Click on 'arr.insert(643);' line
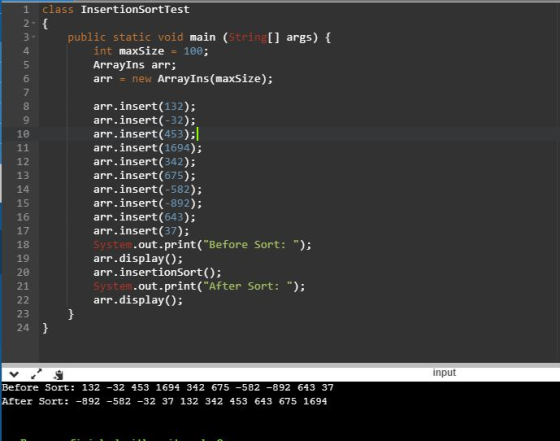This screenshot has width=560, height=441. pyautogui.click(x=144, y=217)
